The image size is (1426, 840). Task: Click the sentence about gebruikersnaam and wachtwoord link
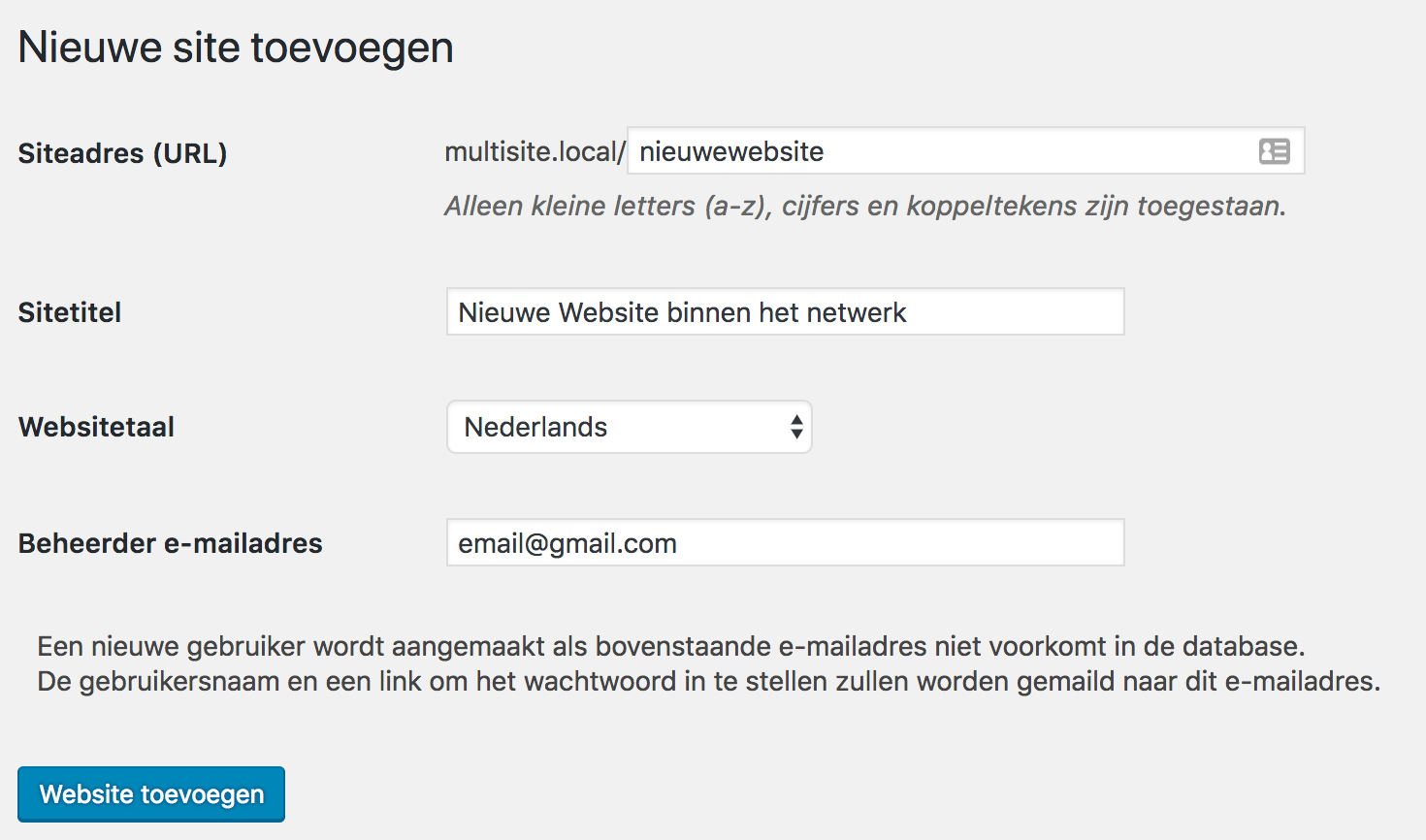(708, 681)
